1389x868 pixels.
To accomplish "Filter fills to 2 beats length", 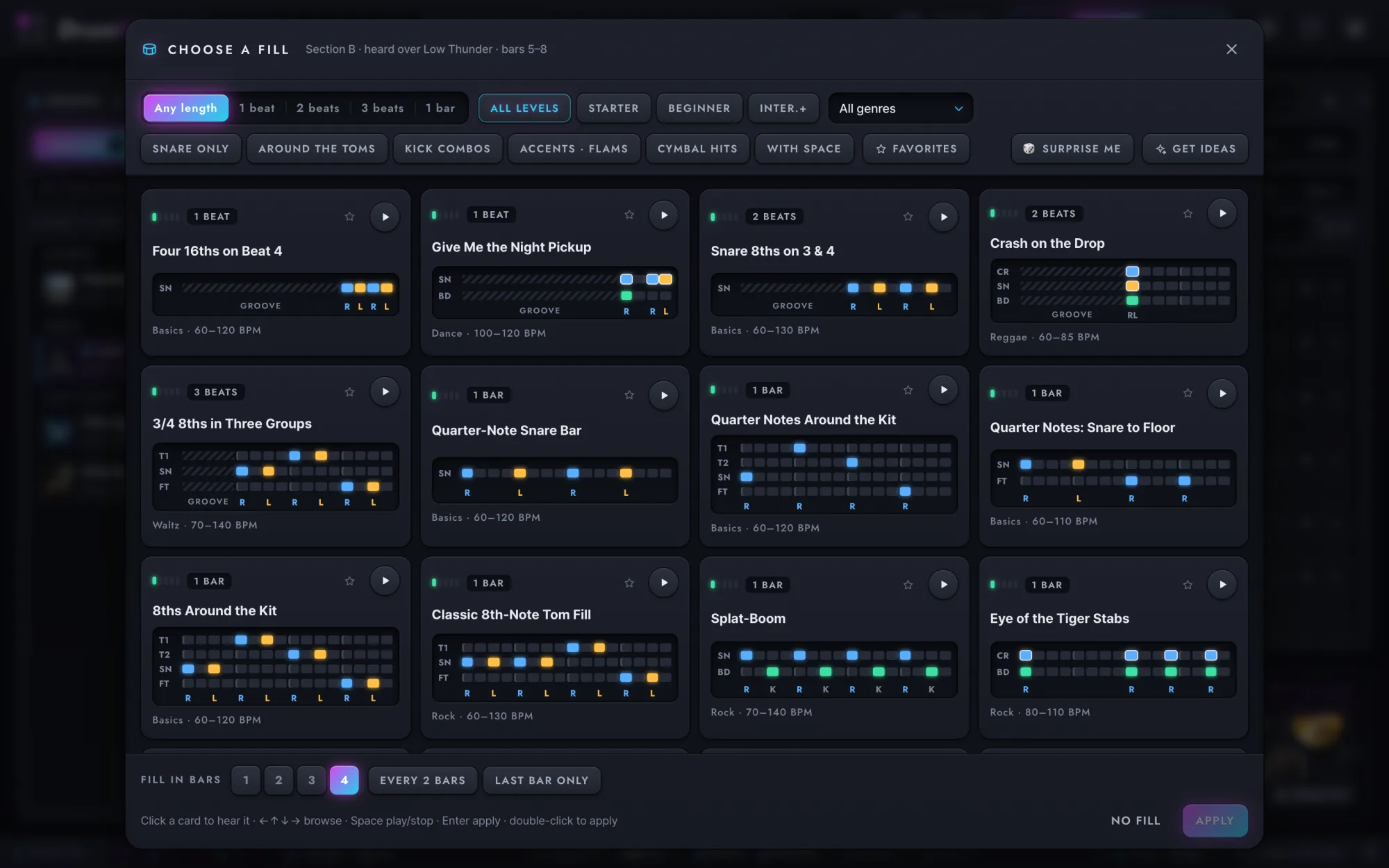I will [318, 108].
